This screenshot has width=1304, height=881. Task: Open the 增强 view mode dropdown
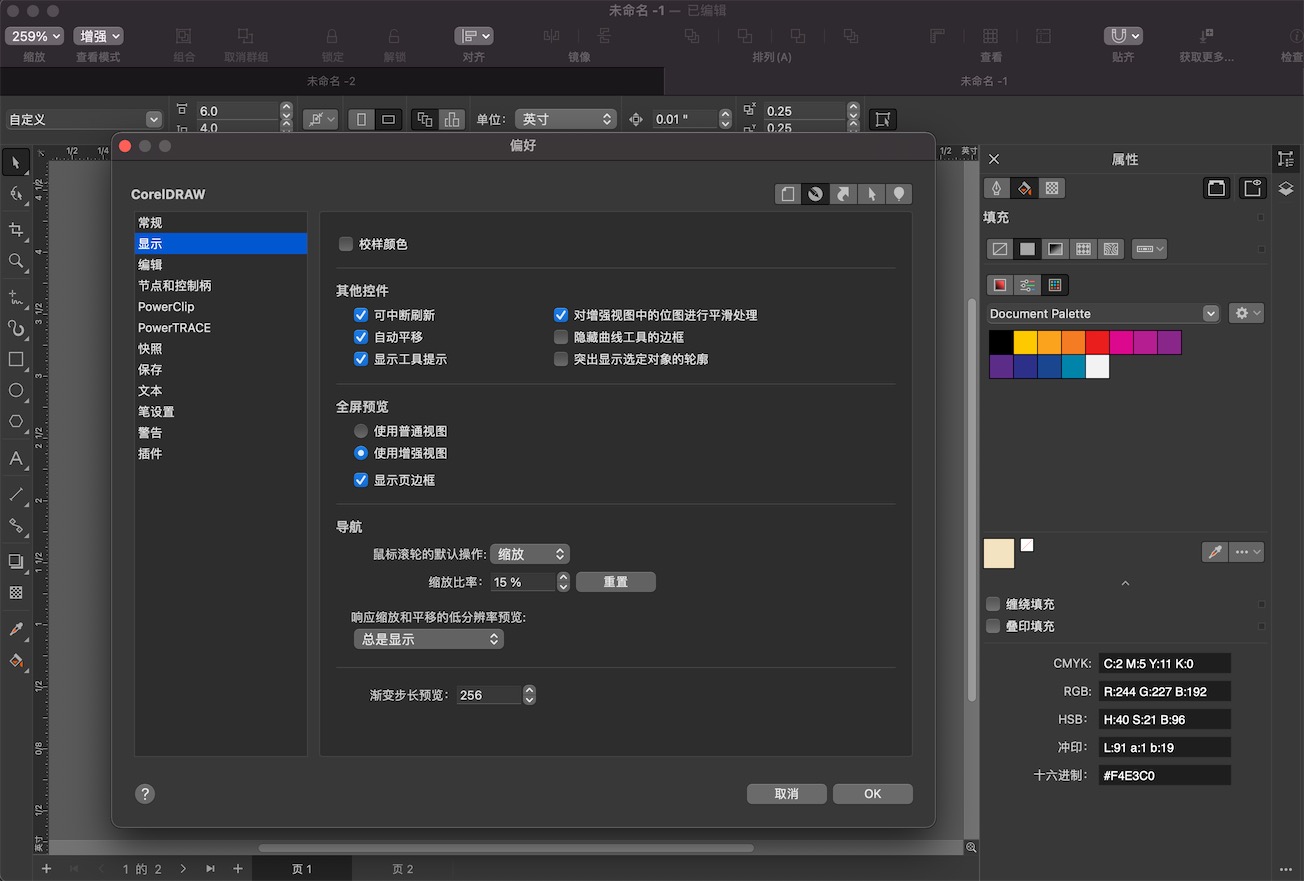(99, 36)
